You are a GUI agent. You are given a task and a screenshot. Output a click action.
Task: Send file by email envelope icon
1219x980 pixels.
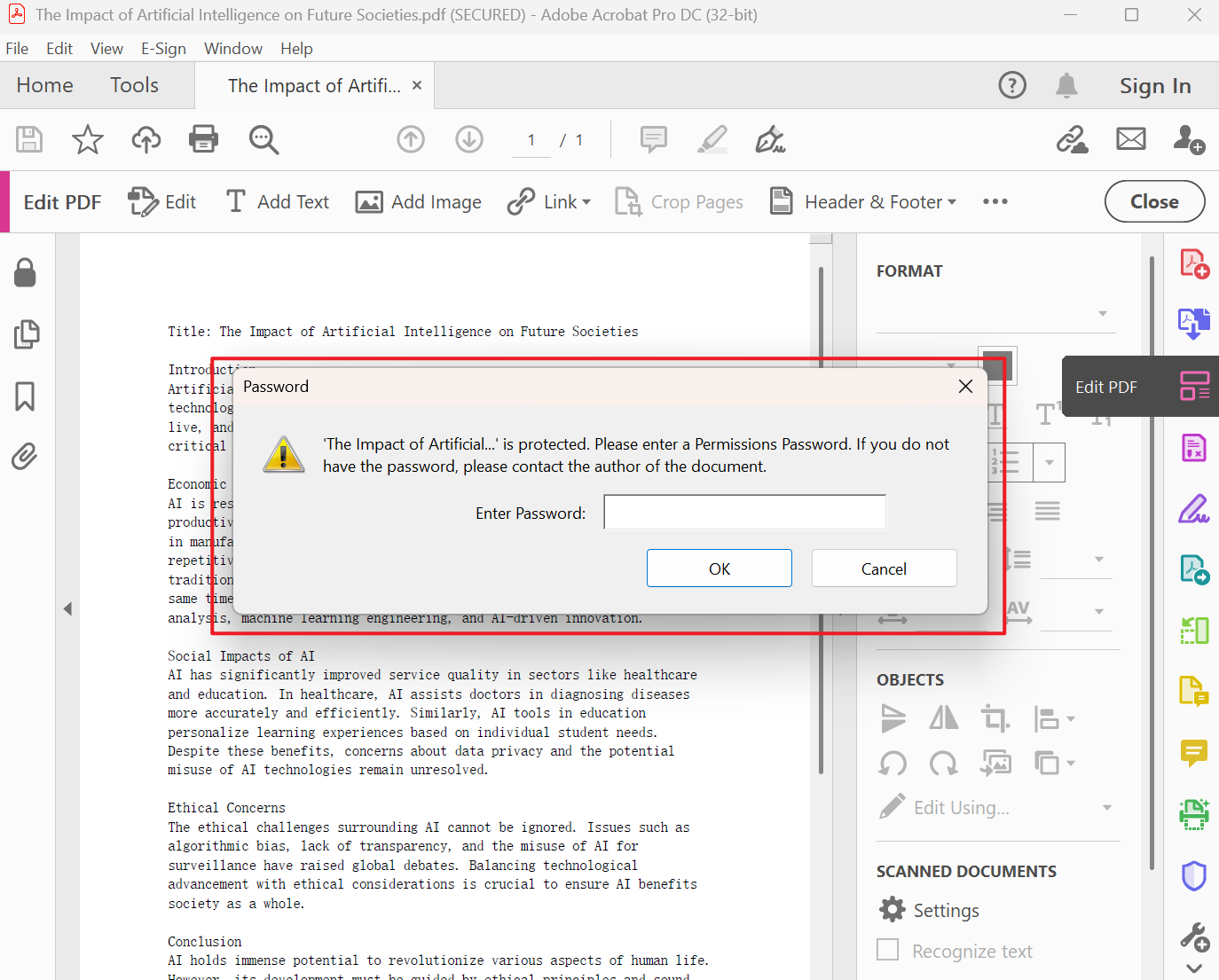pos(1131,139)
